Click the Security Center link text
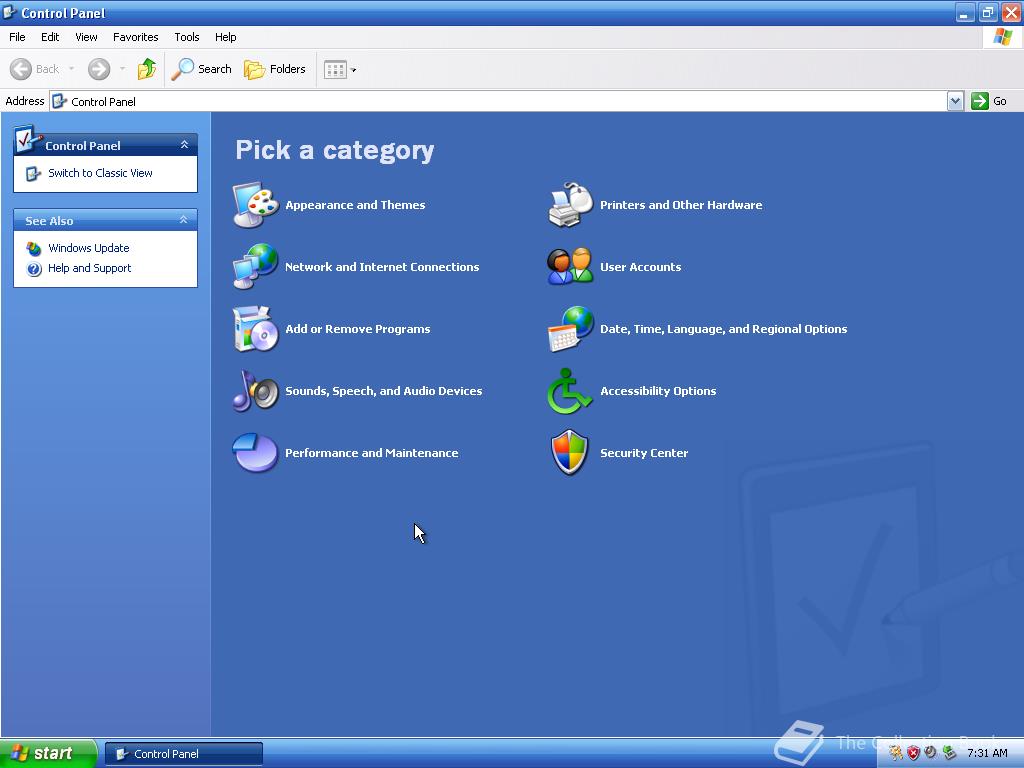 (x=644, y=453)
